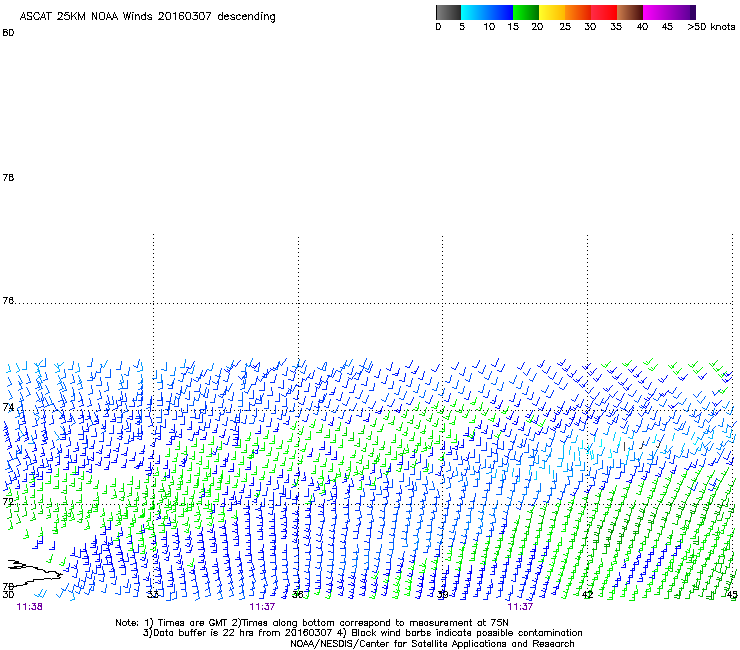Click the title 'ASCAT 25KM NOAA Winds 20160307 descending'
The width and height of the screenshot is (740, 650).
tap(147, 16)
